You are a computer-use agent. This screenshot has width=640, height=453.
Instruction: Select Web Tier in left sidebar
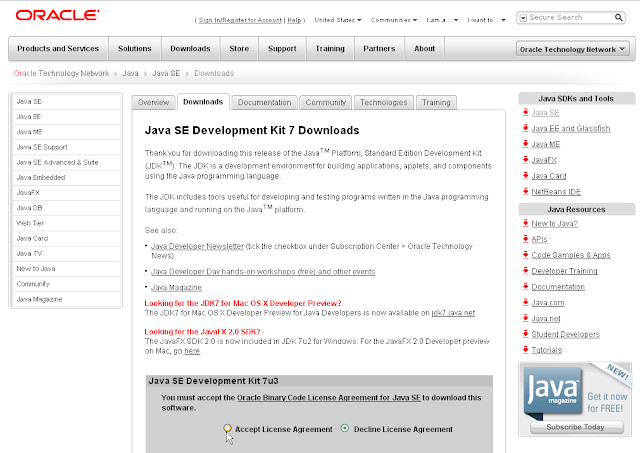click(x=66, y=223)
